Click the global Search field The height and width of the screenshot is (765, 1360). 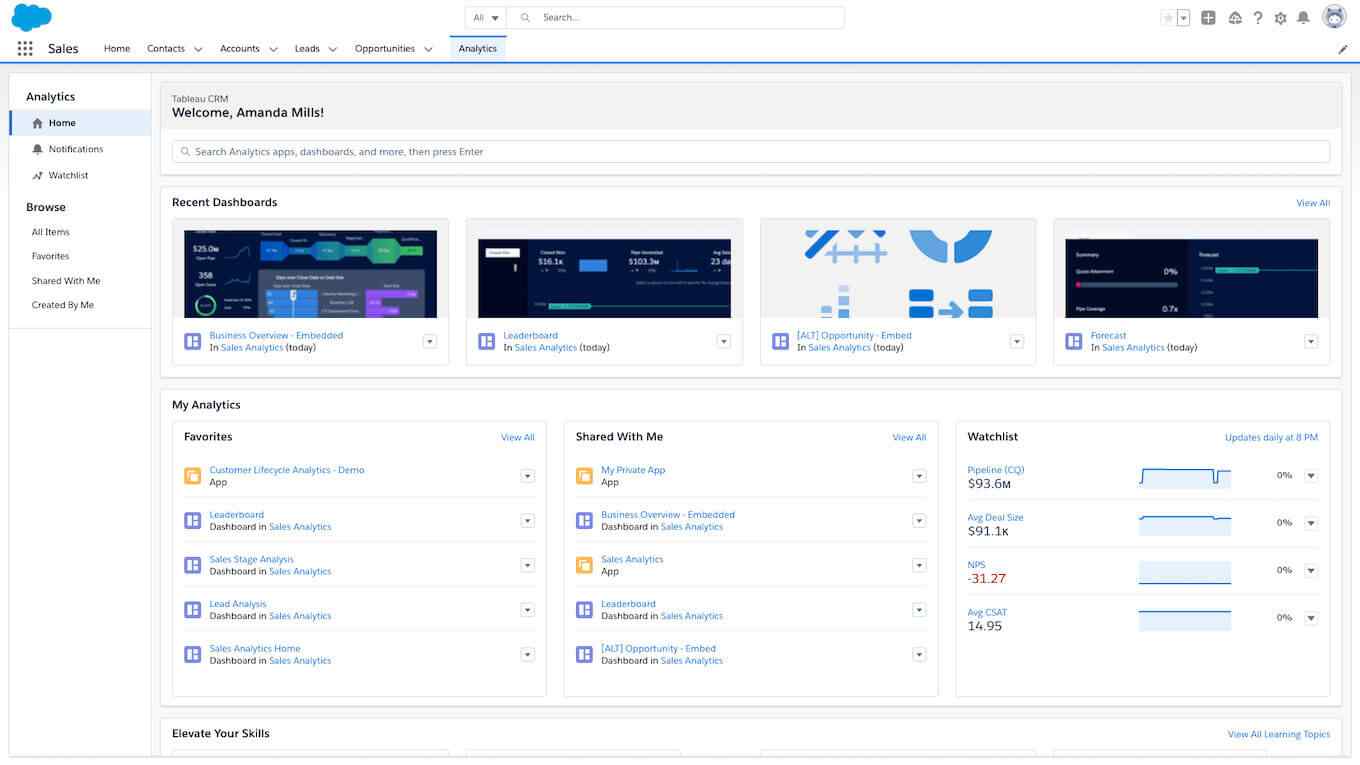[x=676, y=18]
